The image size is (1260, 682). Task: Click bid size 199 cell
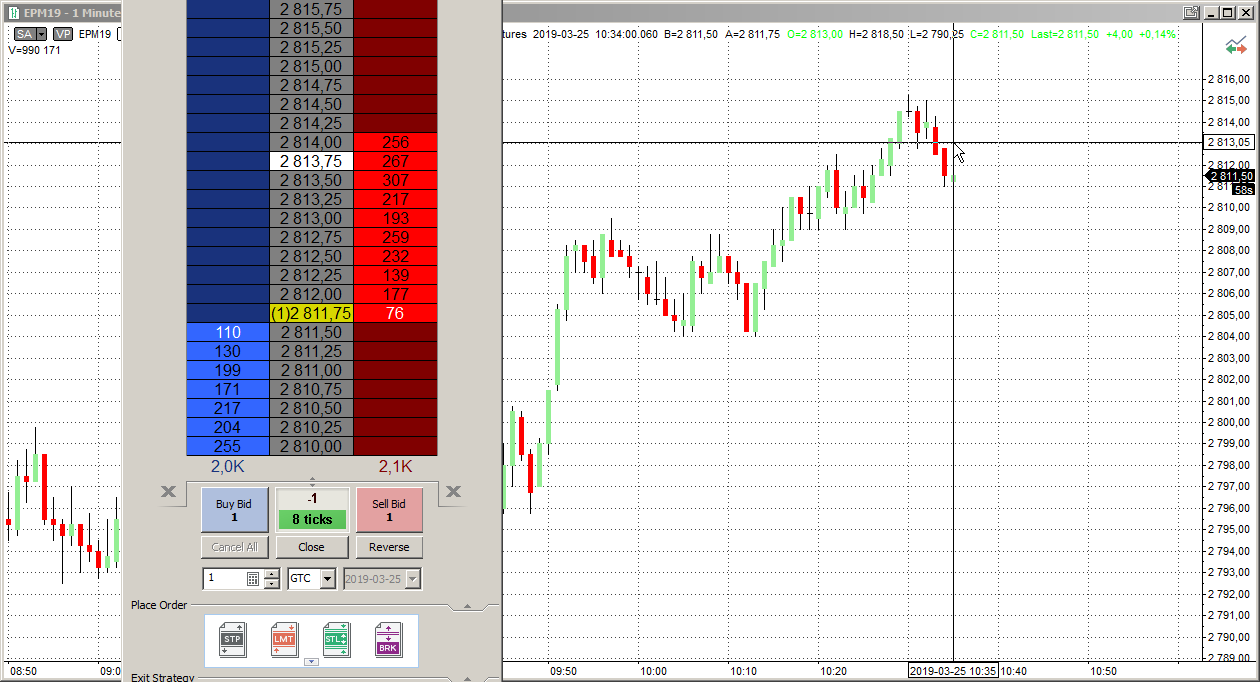[x=228, y=370]
